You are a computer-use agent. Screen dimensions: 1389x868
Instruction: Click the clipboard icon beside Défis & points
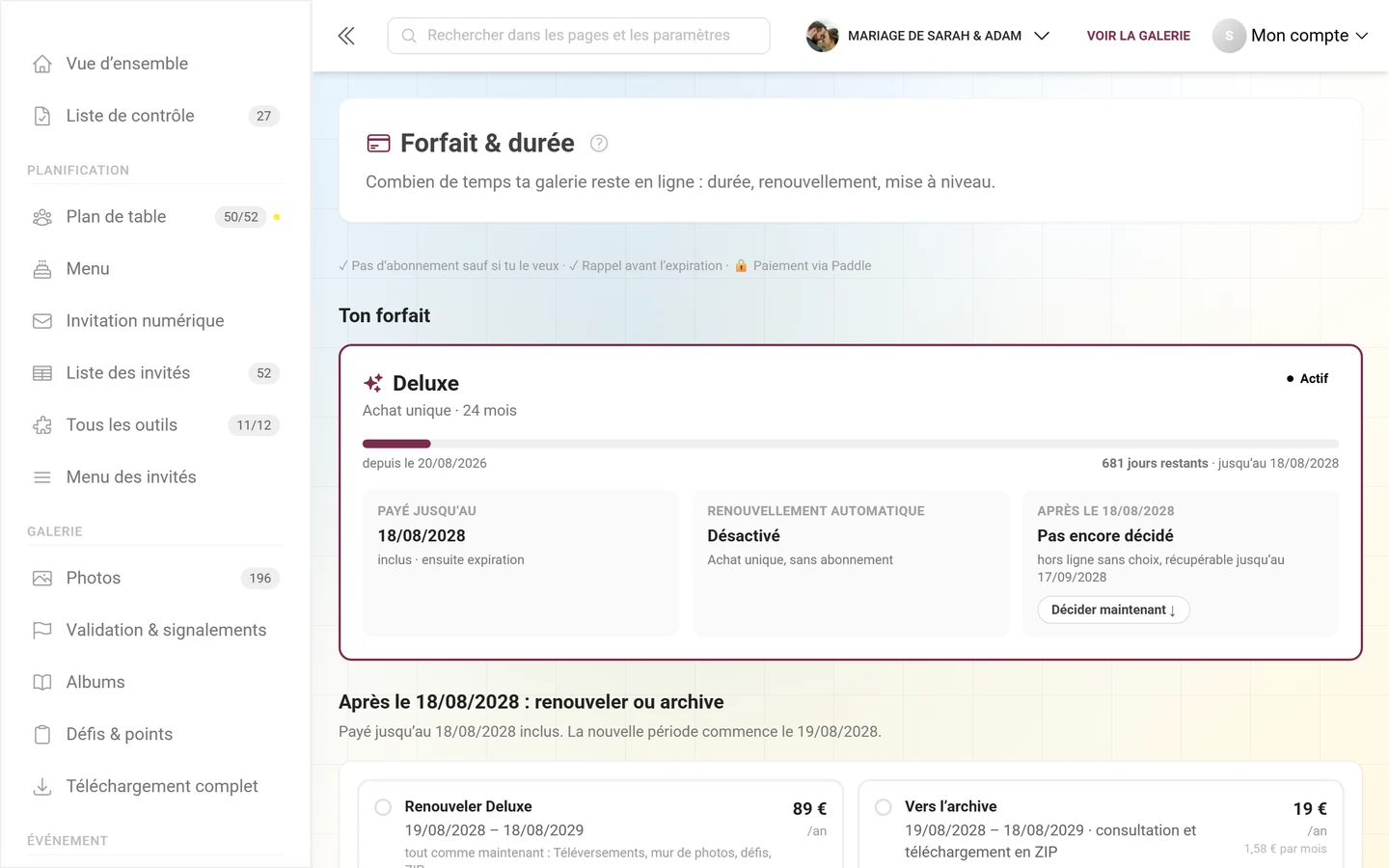pos(42,735)
